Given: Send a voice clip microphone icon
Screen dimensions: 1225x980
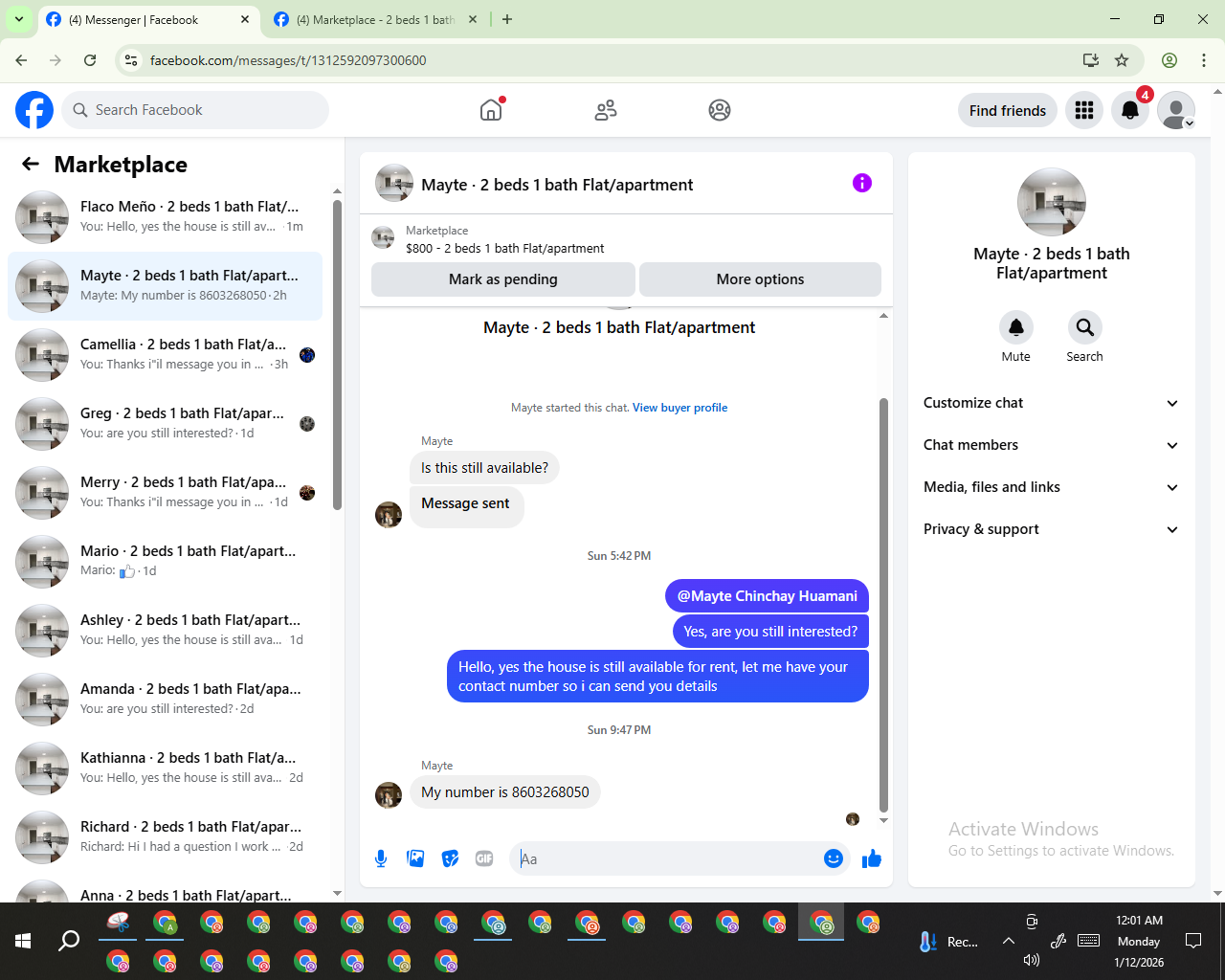Looking at the screenshot, I should point(381,858).
